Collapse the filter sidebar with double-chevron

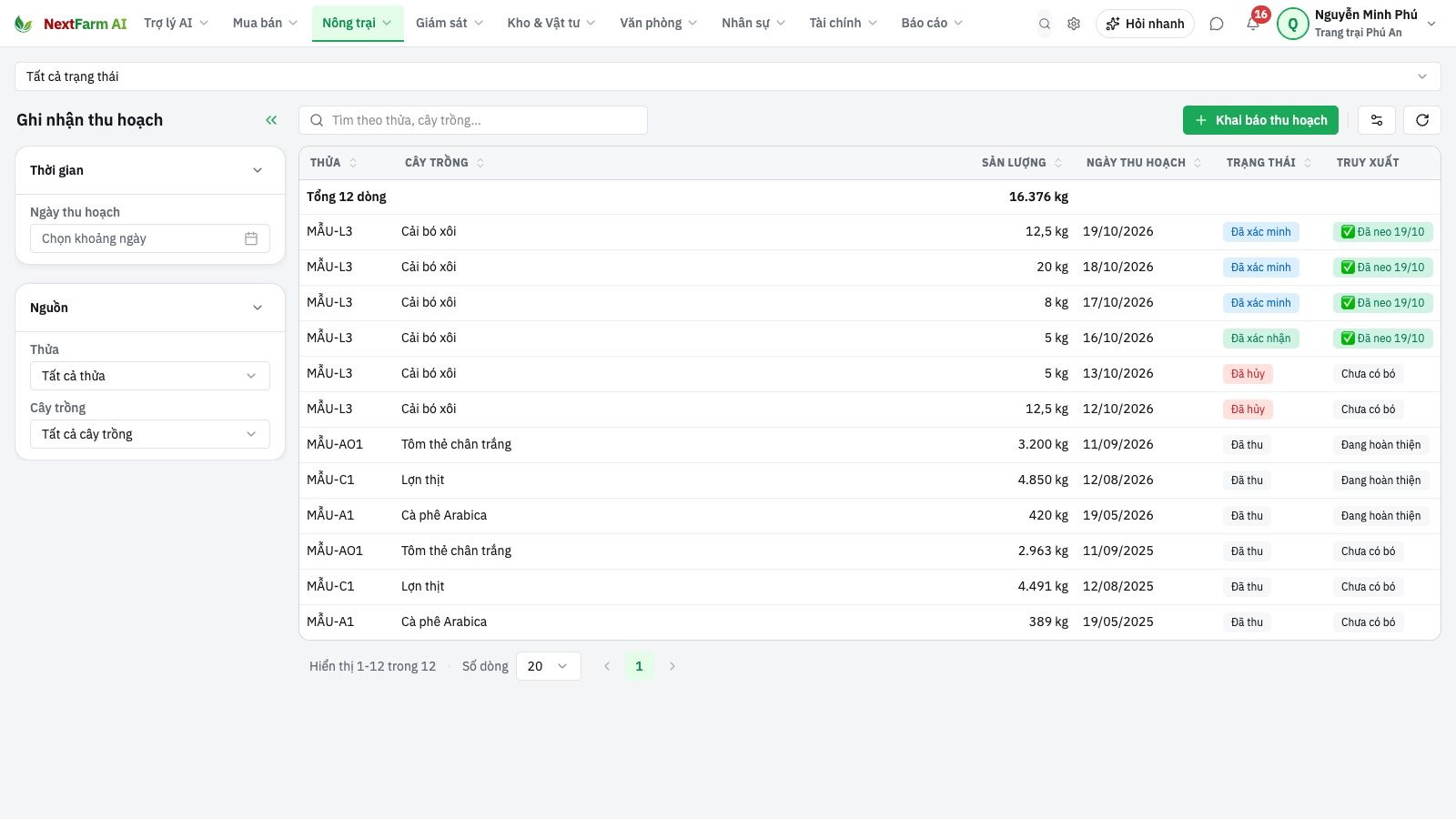(x=271, y=120)
